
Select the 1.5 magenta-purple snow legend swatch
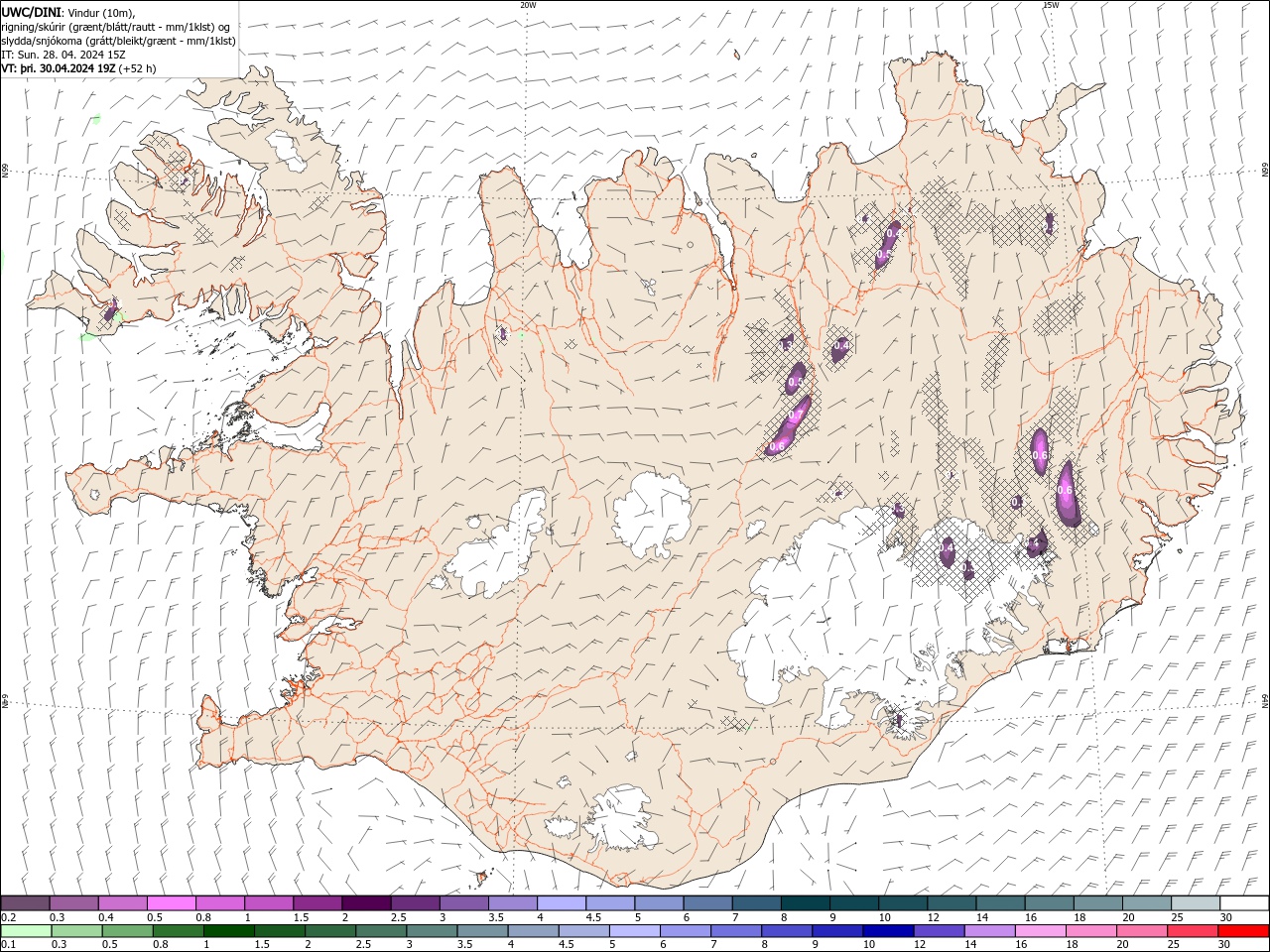point(317,903)
